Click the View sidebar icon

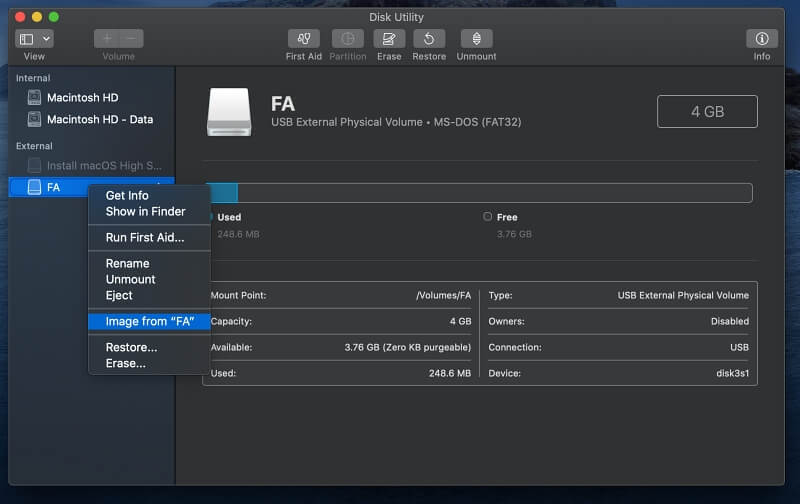(27, 39)
